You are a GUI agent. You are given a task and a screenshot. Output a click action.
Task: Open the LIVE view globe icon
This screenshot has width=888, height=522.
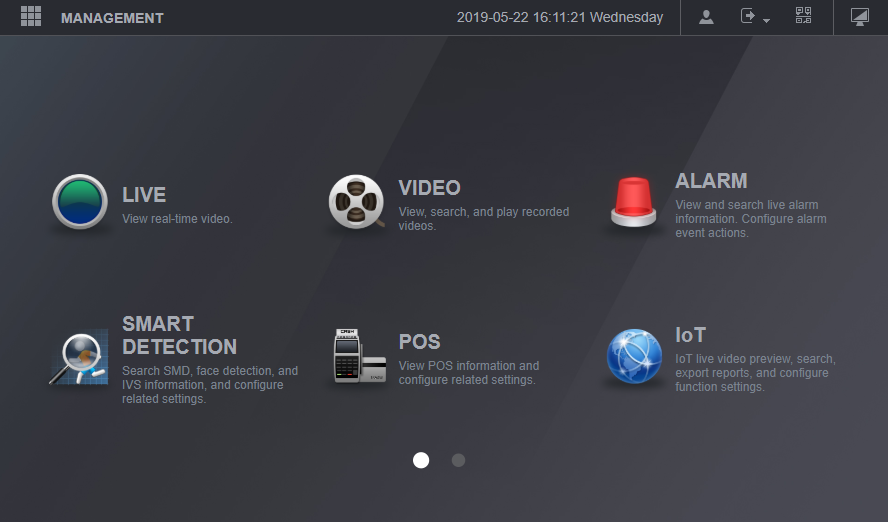(80, 202)
